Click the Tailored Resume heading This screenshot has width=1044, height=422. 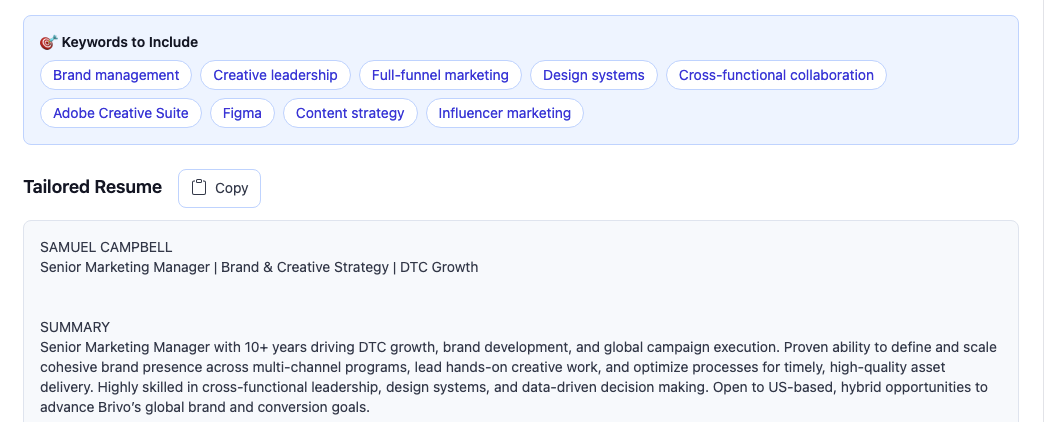point(93,187)
